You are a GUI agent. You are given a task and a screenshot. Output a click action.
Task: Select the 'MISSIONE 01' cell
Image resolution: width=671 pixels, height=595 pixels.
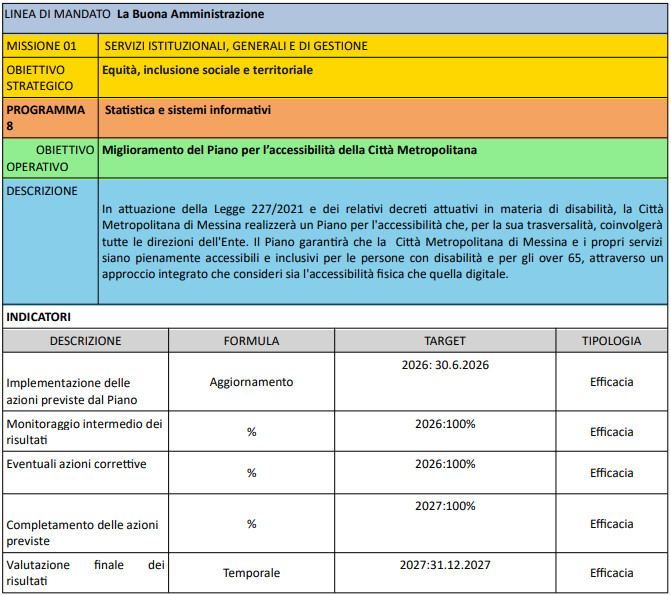[42, 46]
